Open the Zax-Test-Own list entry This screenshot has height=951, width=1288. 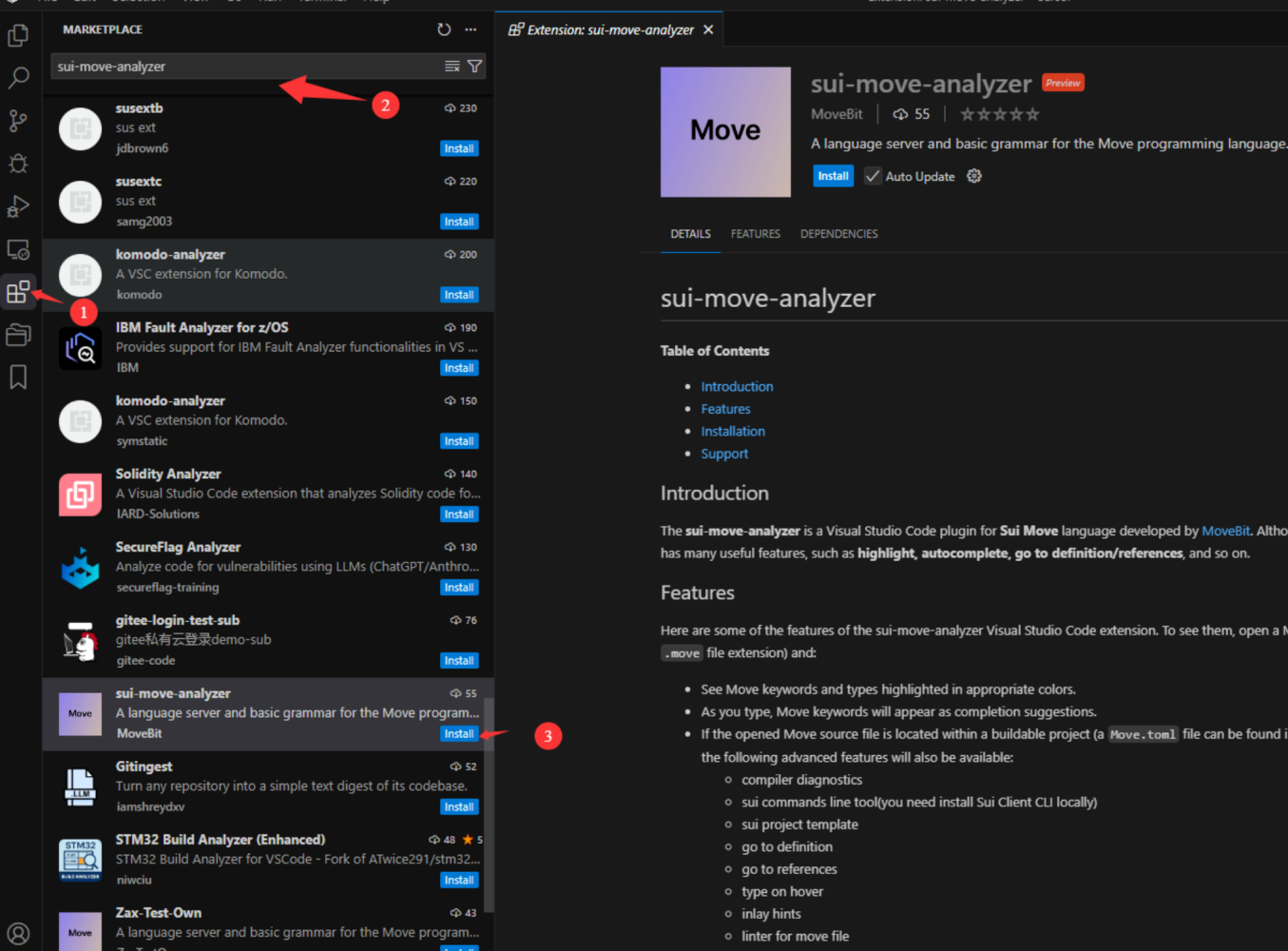click(x=267, y=924)
